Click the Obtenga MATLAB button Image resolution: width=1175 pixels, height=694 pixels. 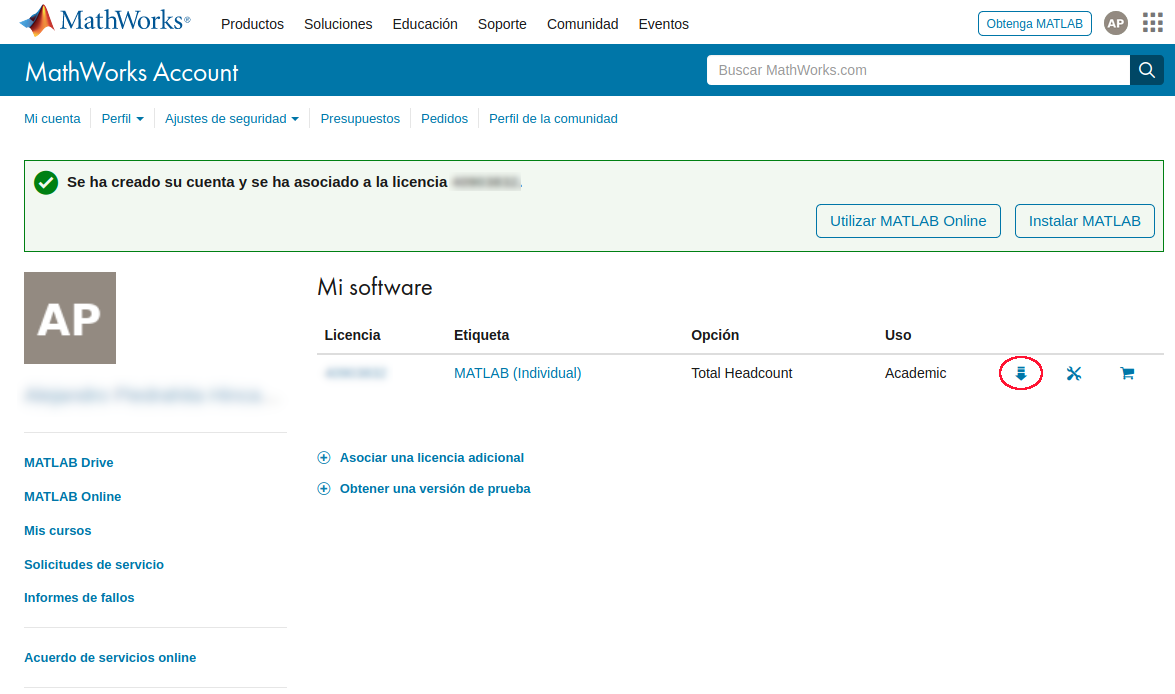[1034, 23]
